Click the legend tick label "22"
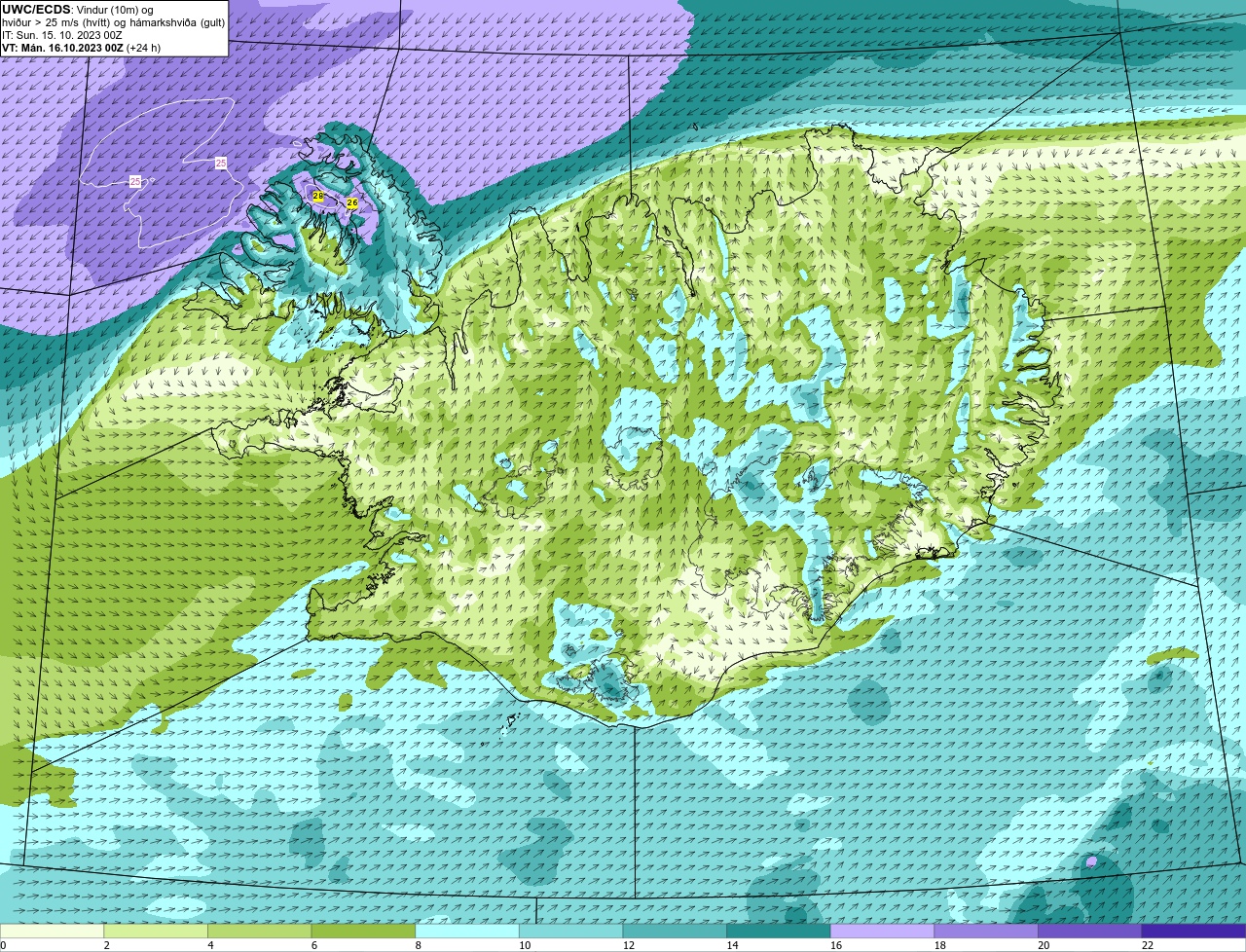 point(1147,945)
